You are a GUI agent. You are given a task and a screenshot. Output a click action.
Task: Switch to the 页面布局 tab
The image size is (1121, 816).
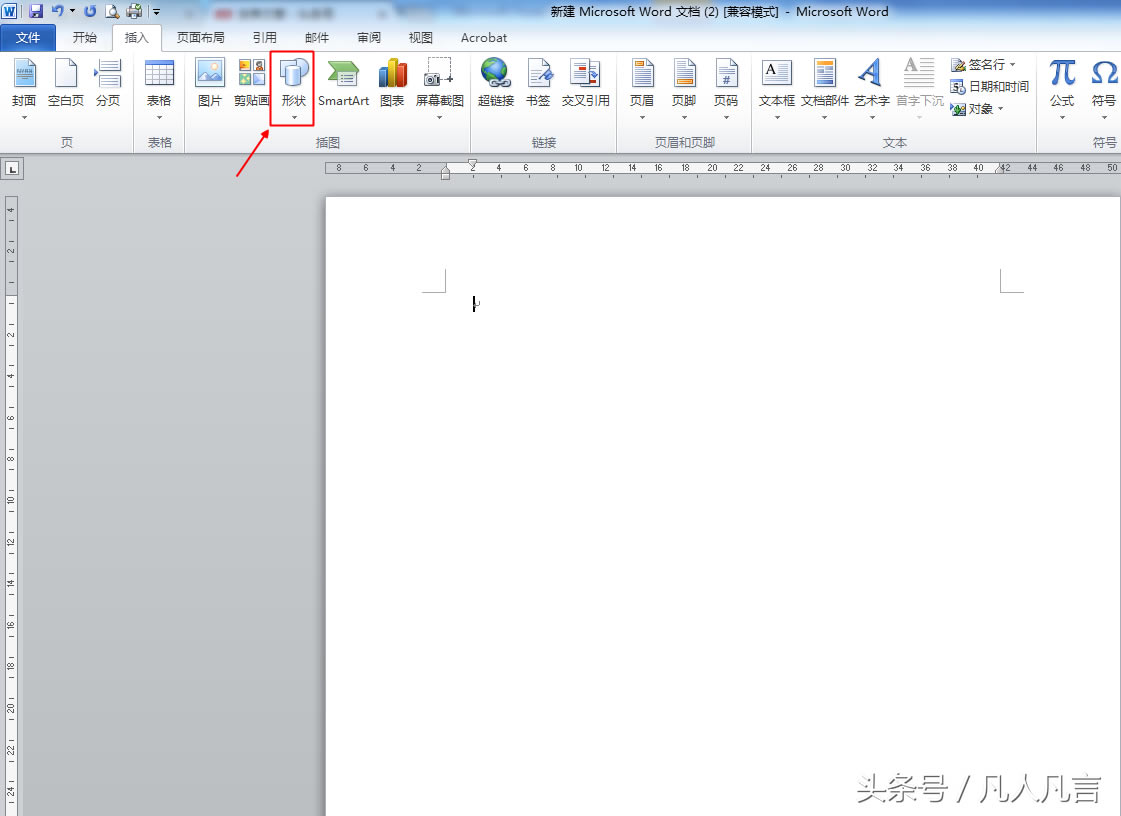200,38
